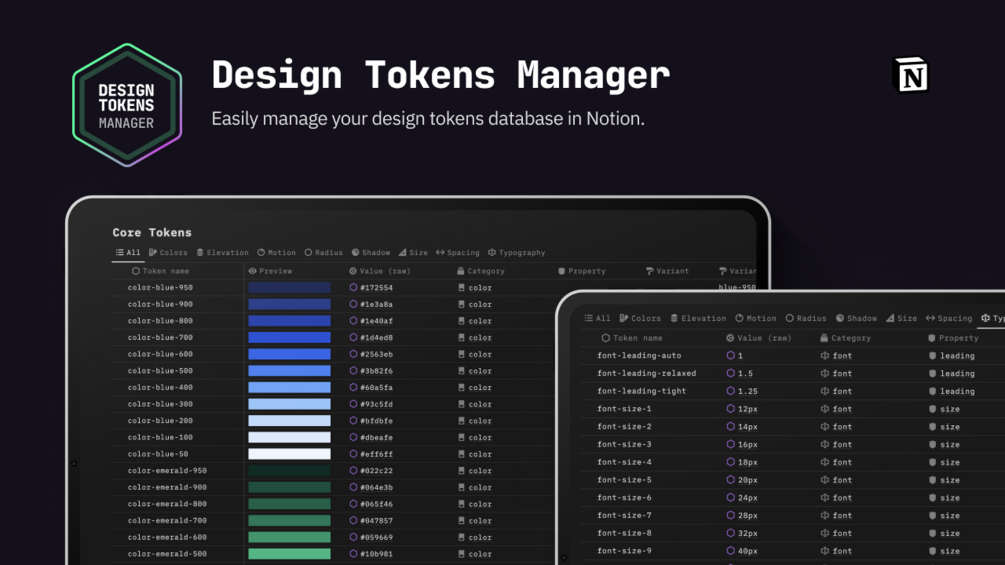This screenshot has height=565, width=1005.
Task: Select the color-emerald-950 token name
Action: click(167, 471)
